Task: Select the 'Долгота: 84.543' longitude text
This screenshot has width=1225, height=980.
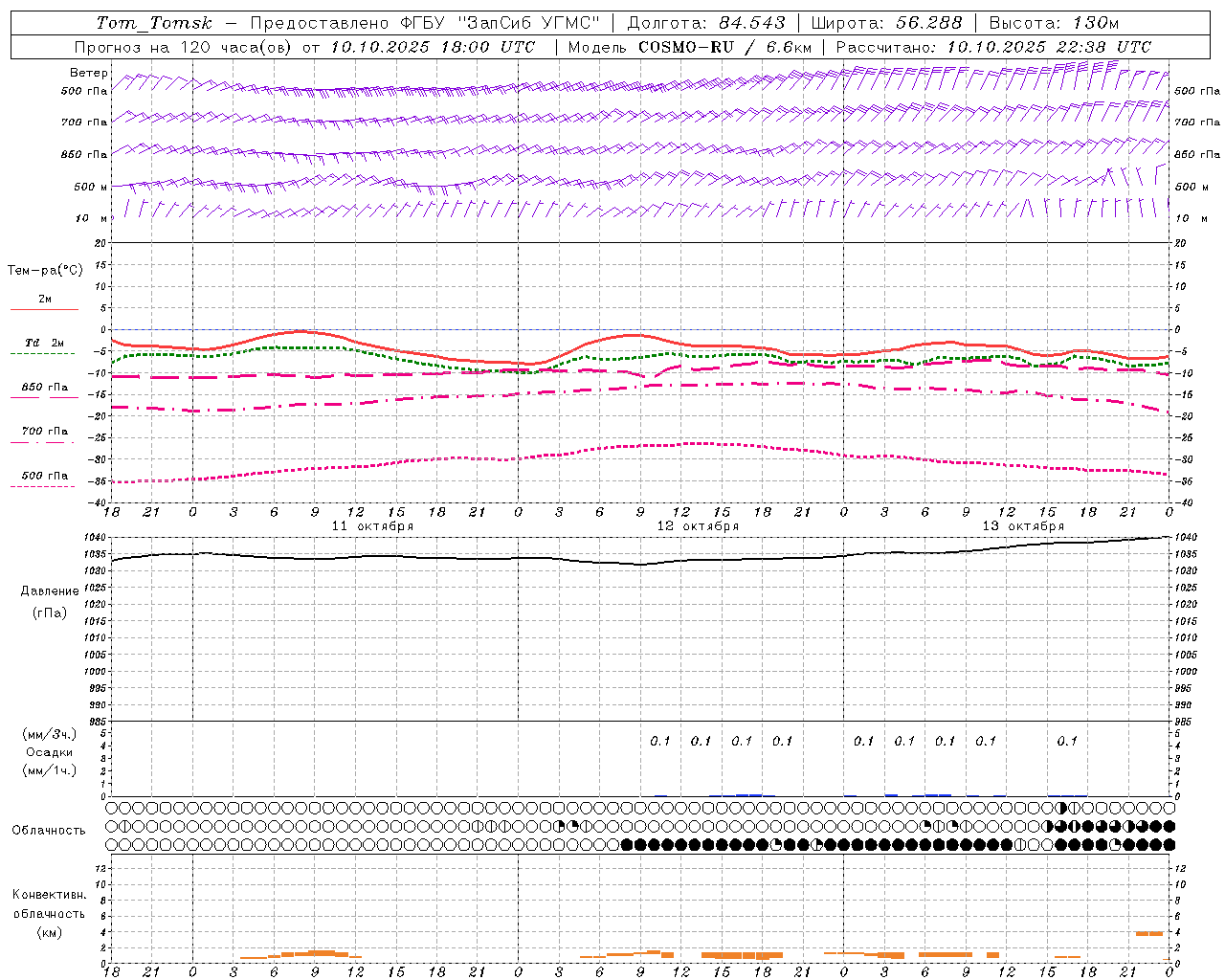Action: click(706, 23)
